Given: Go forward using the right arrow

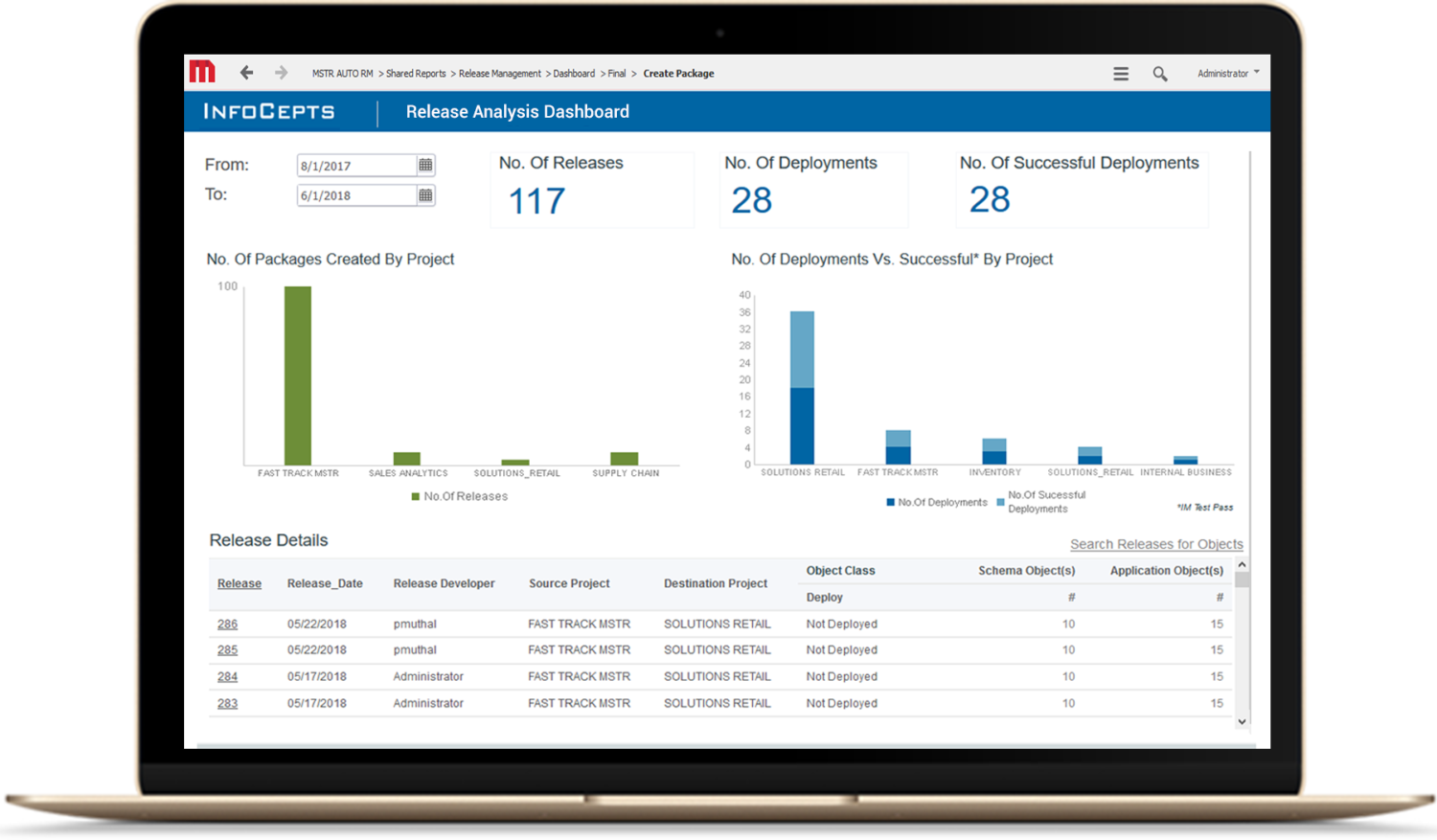Looking at the screenshot, I should (x=281, y=73).
